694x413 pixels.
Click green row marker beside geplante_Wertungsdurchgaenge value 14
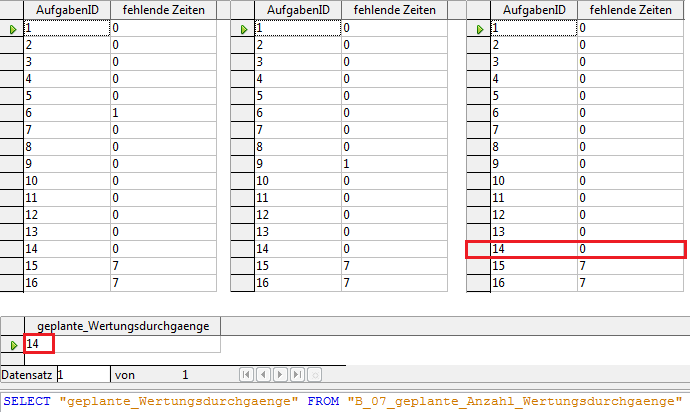pyautogui.click(x=13, y=345)
